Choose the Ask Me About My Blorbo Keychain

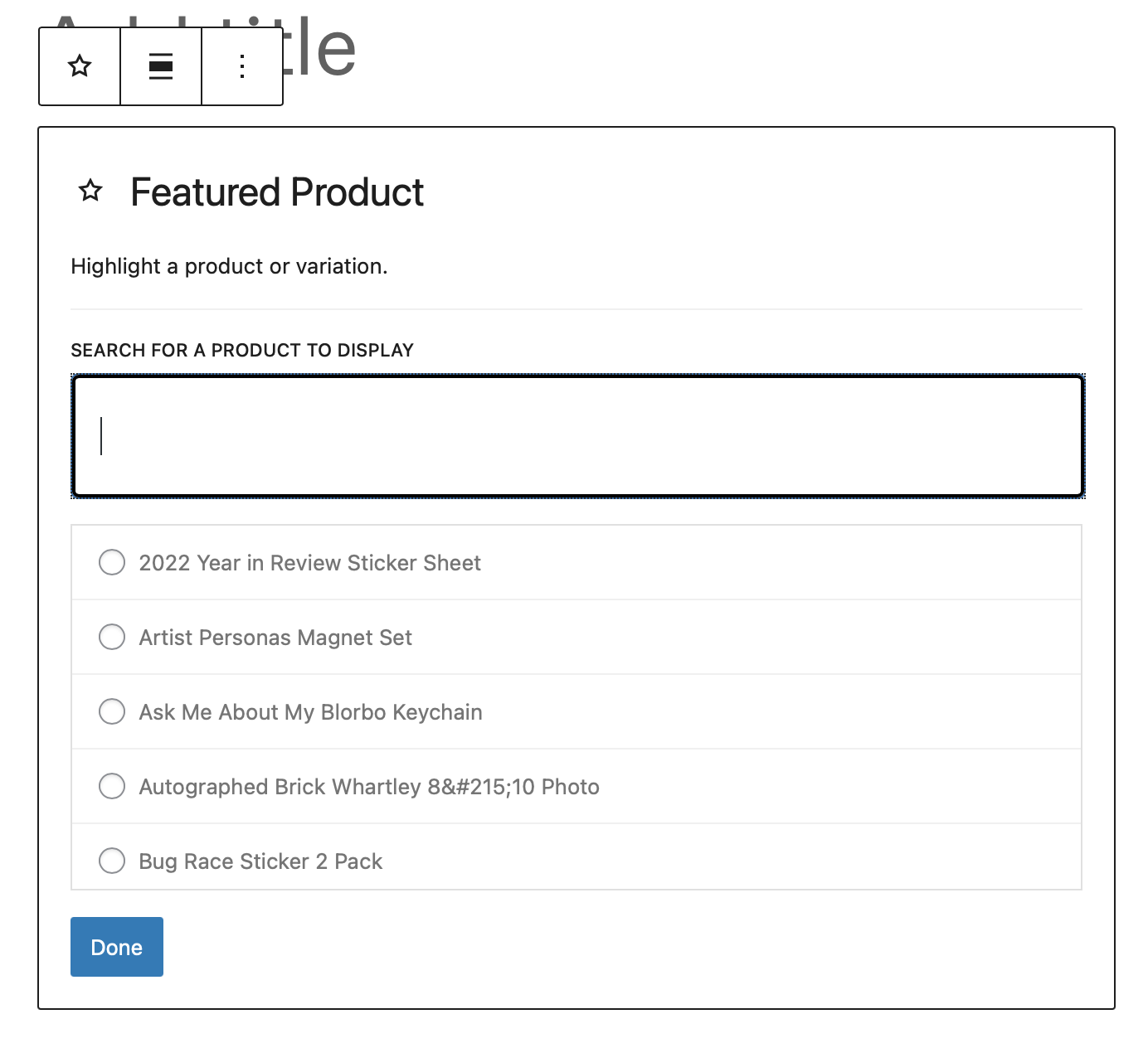point(111,711)
